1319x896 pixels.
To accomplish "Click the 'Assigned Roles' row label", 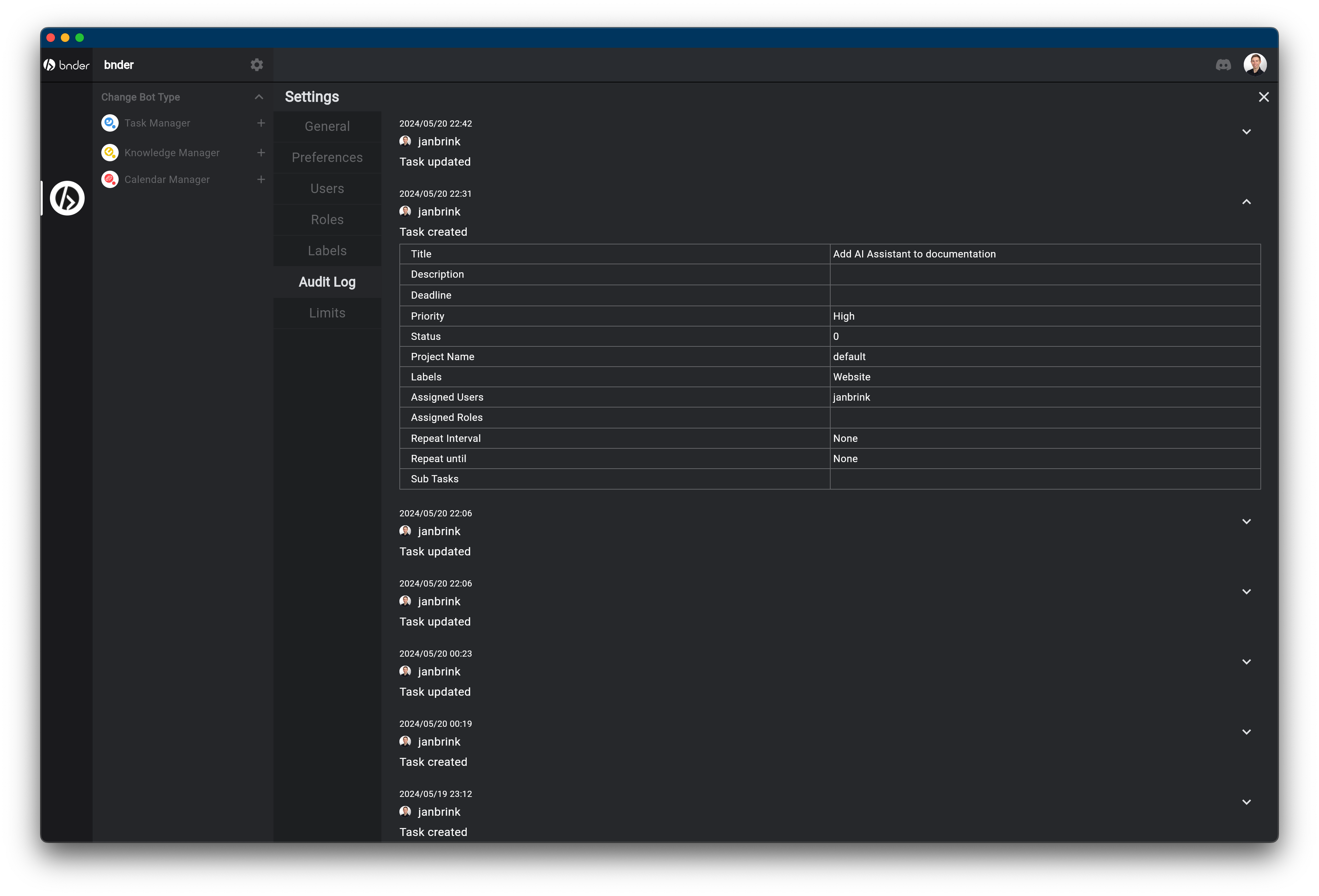I will 447,418.
